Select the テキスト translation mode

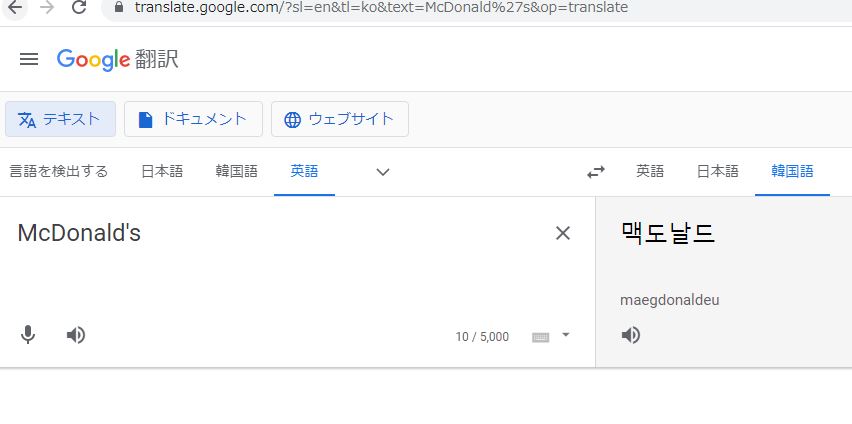coord(60,119)
